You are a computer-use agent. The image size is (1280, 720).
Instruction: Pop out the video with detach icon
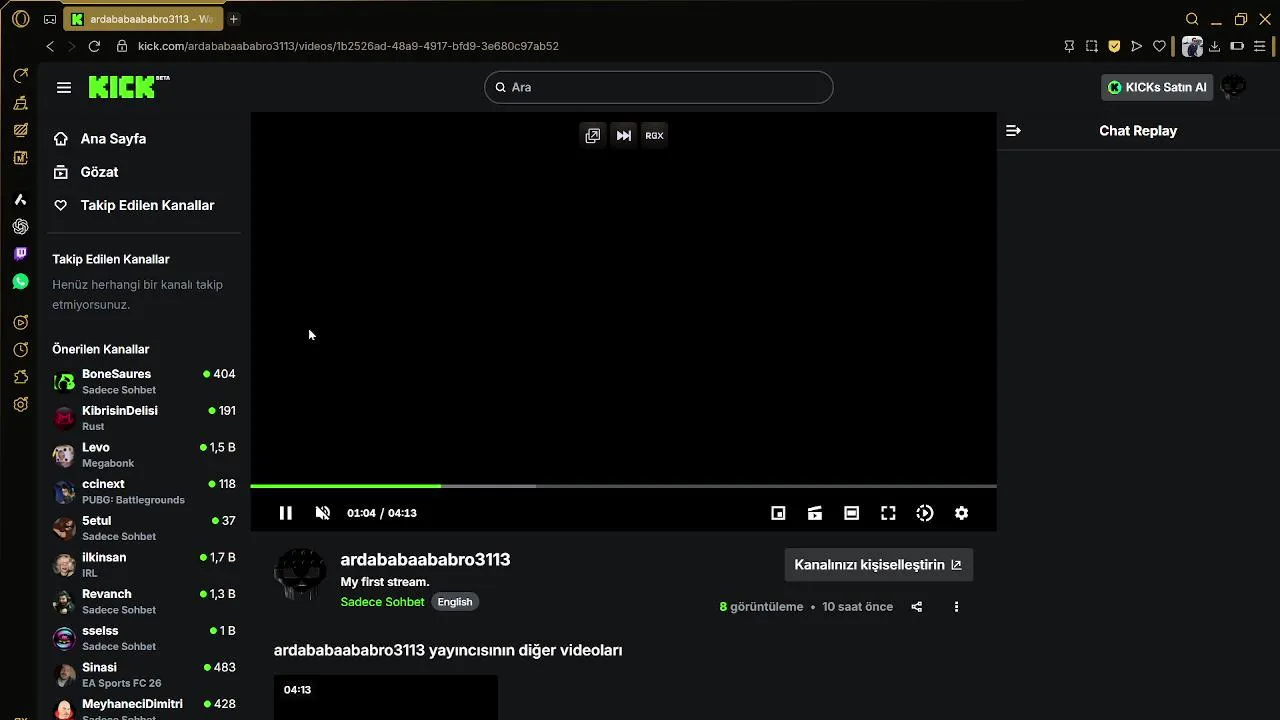(593, 135)
